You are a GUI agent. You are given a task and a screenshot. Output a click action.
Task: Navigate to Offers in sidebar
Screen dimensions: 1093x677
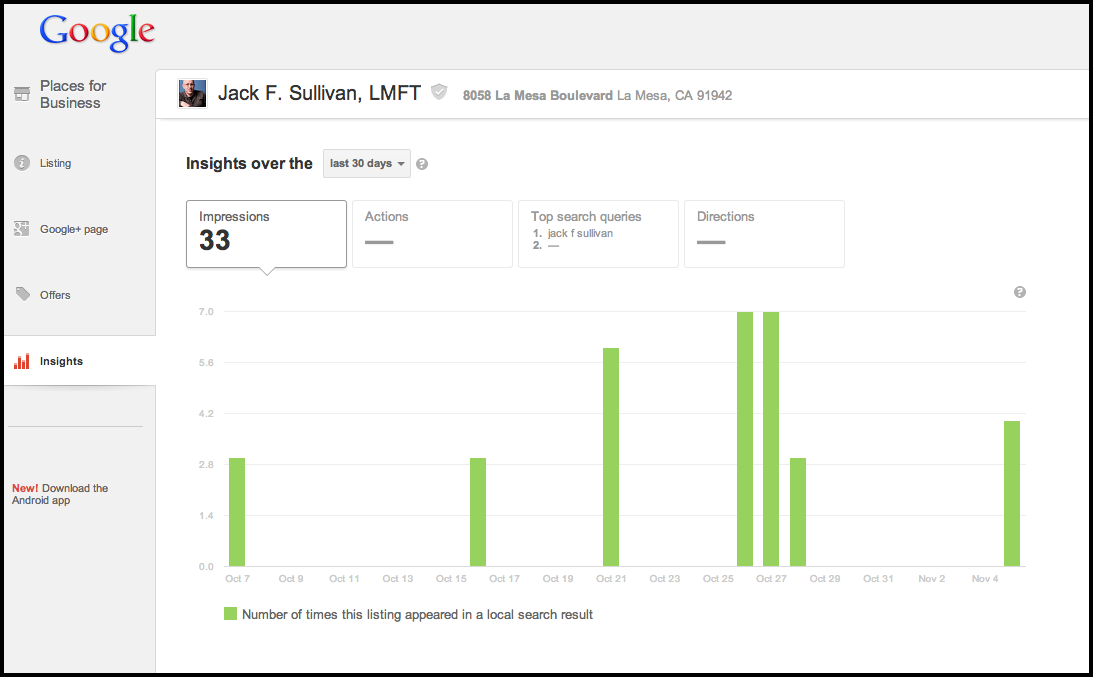point(55,295)
